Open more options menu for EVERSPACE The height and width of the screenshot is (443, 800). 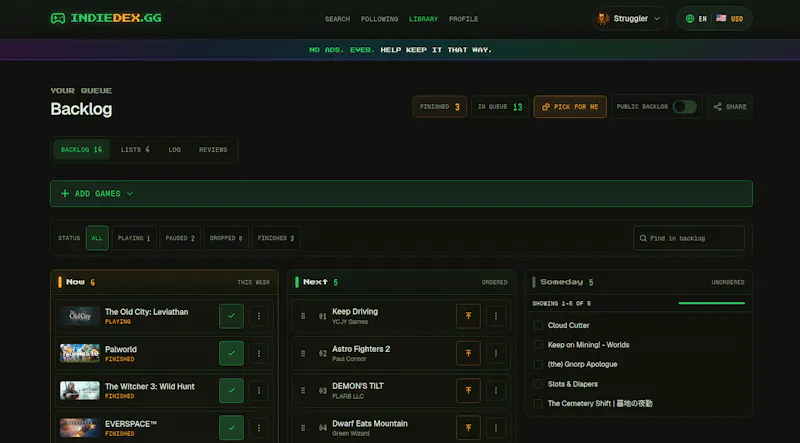(x=259, y=428)
